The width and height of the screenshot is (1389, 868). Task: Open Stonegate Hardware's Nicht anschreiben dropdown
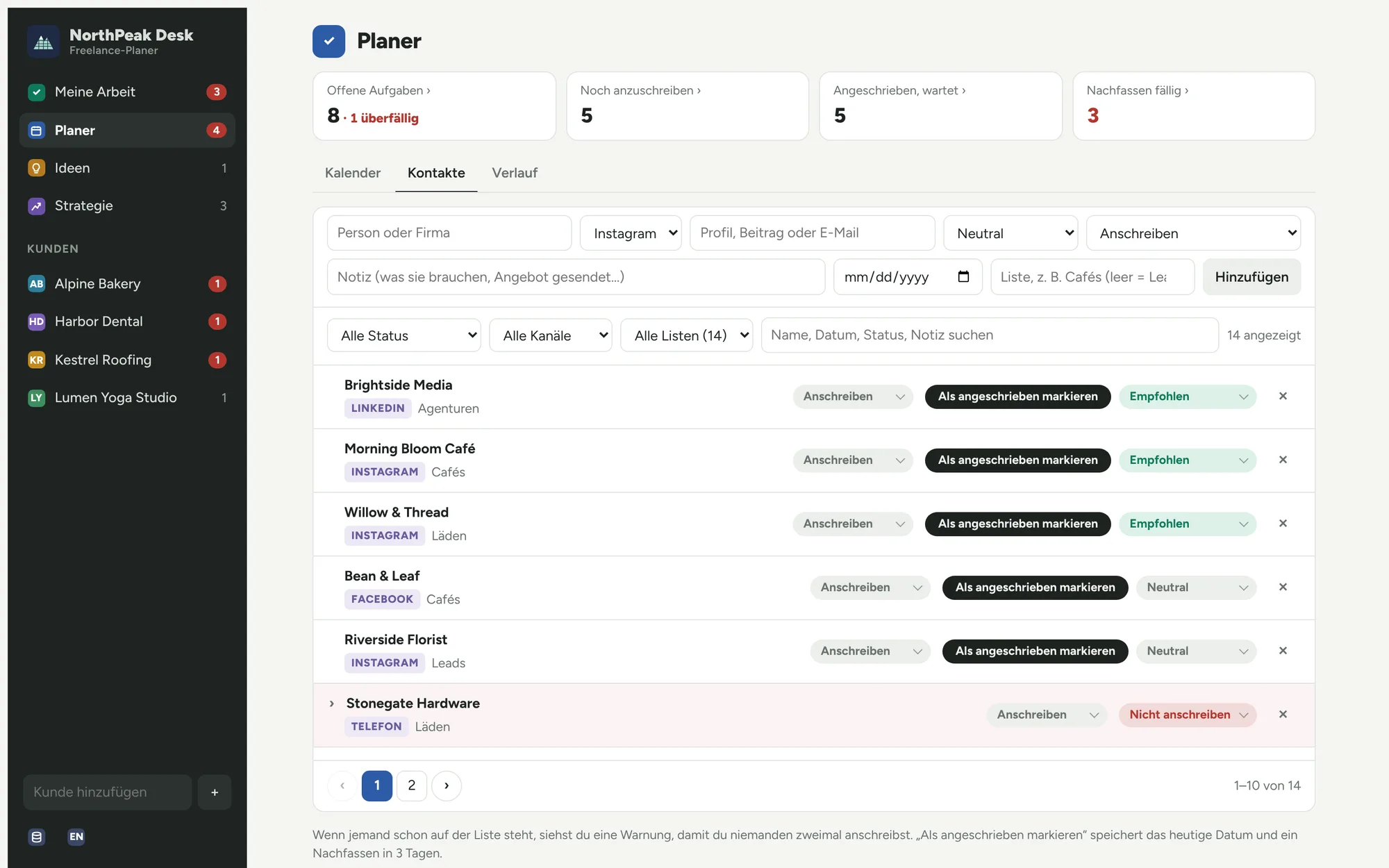click(1188, 715)
